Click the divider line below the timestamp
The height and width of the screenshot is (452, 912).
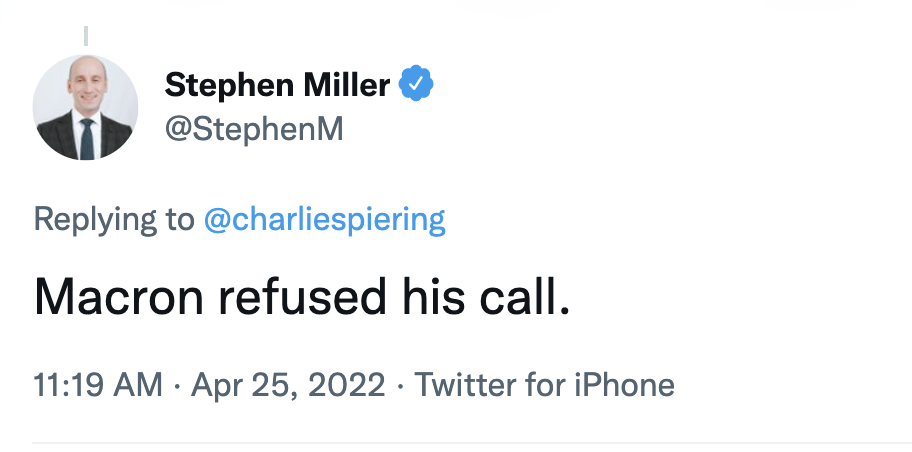click(472, 443)
